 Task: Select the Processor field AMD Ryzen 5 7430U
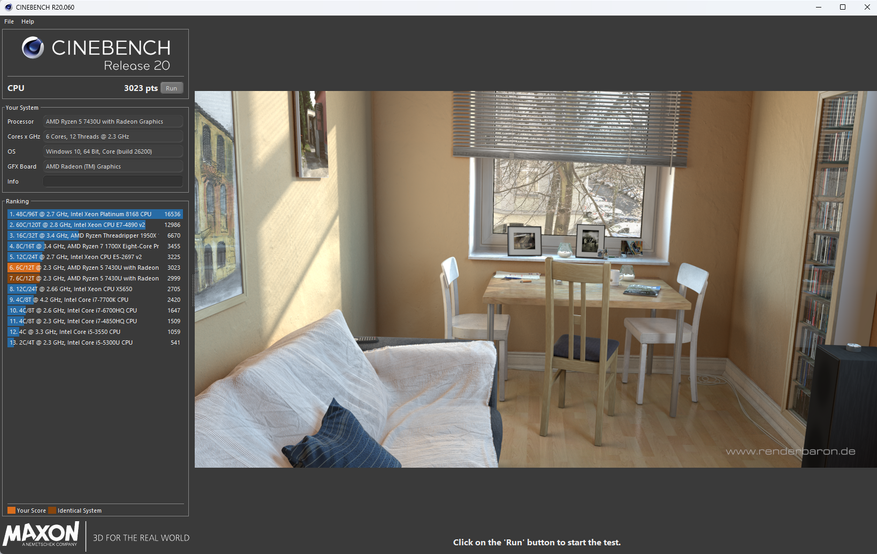pyautogui.click(x=113, y=121)
